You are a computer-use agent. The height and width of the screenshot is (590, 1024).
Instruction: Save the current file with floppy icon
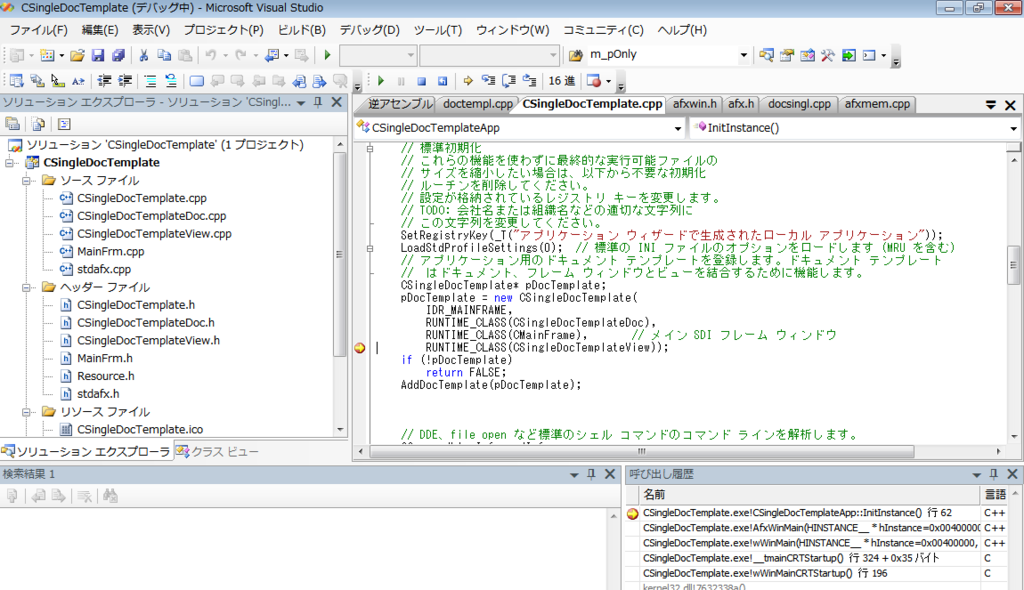98,56
